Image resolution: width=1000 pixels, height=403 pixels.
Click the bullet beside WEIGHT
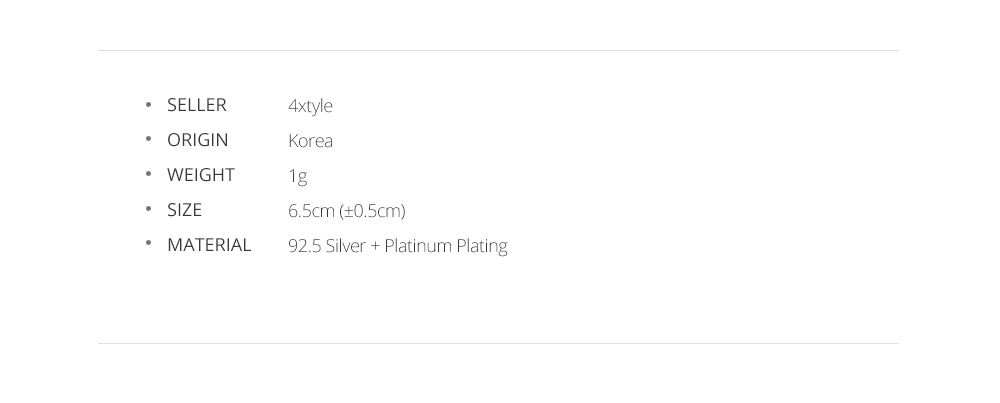(x=149, y=174)
